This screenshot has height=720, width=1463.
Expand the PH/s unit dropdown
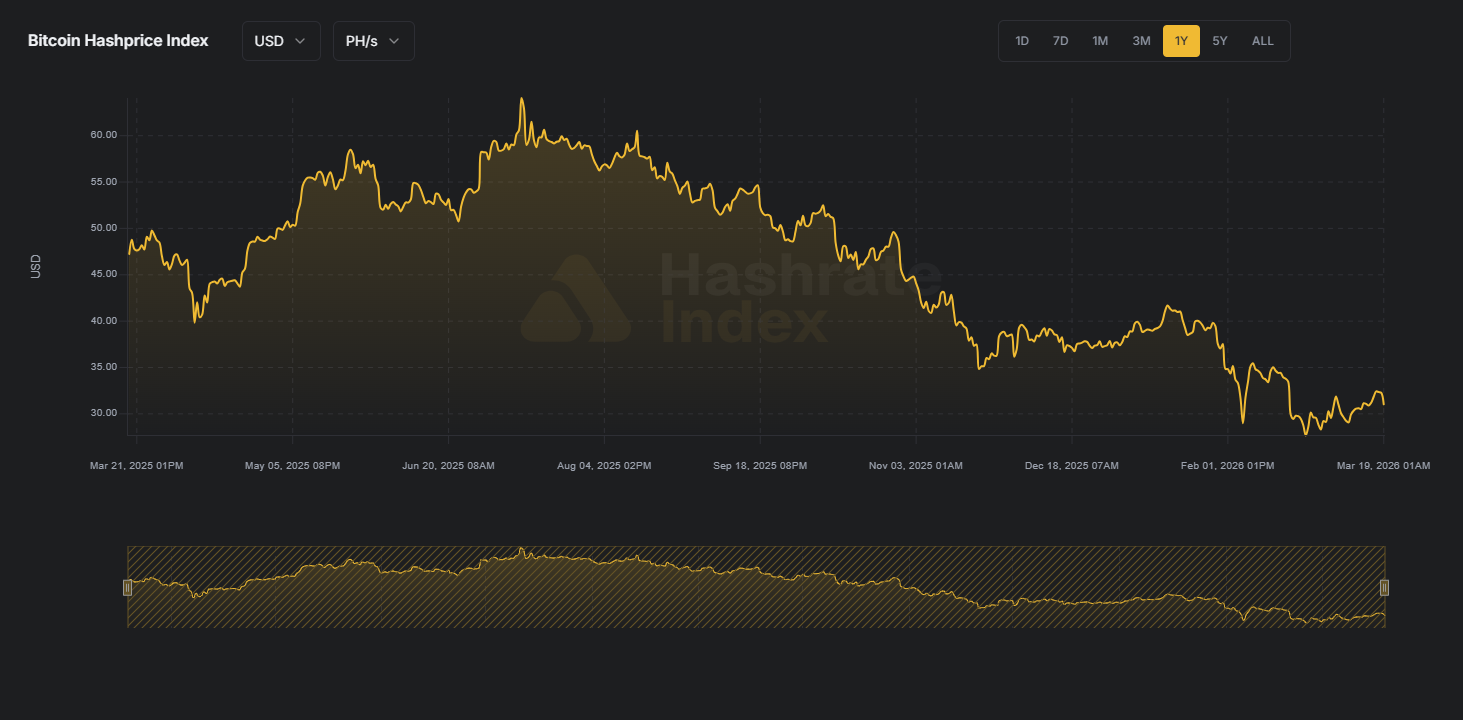tap(373, 41)
